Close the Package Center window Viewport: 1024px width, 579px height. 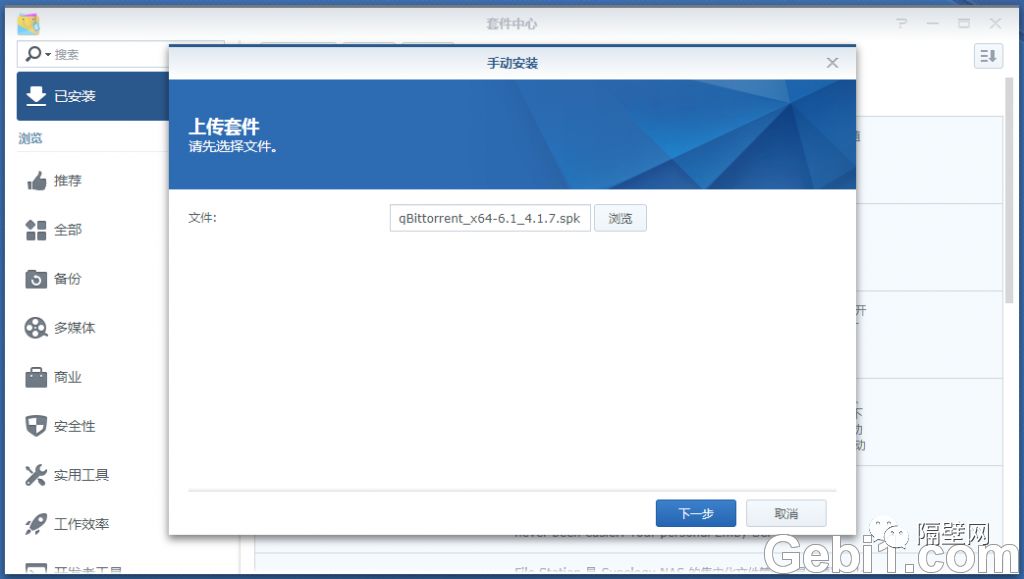tap(995, 23)
